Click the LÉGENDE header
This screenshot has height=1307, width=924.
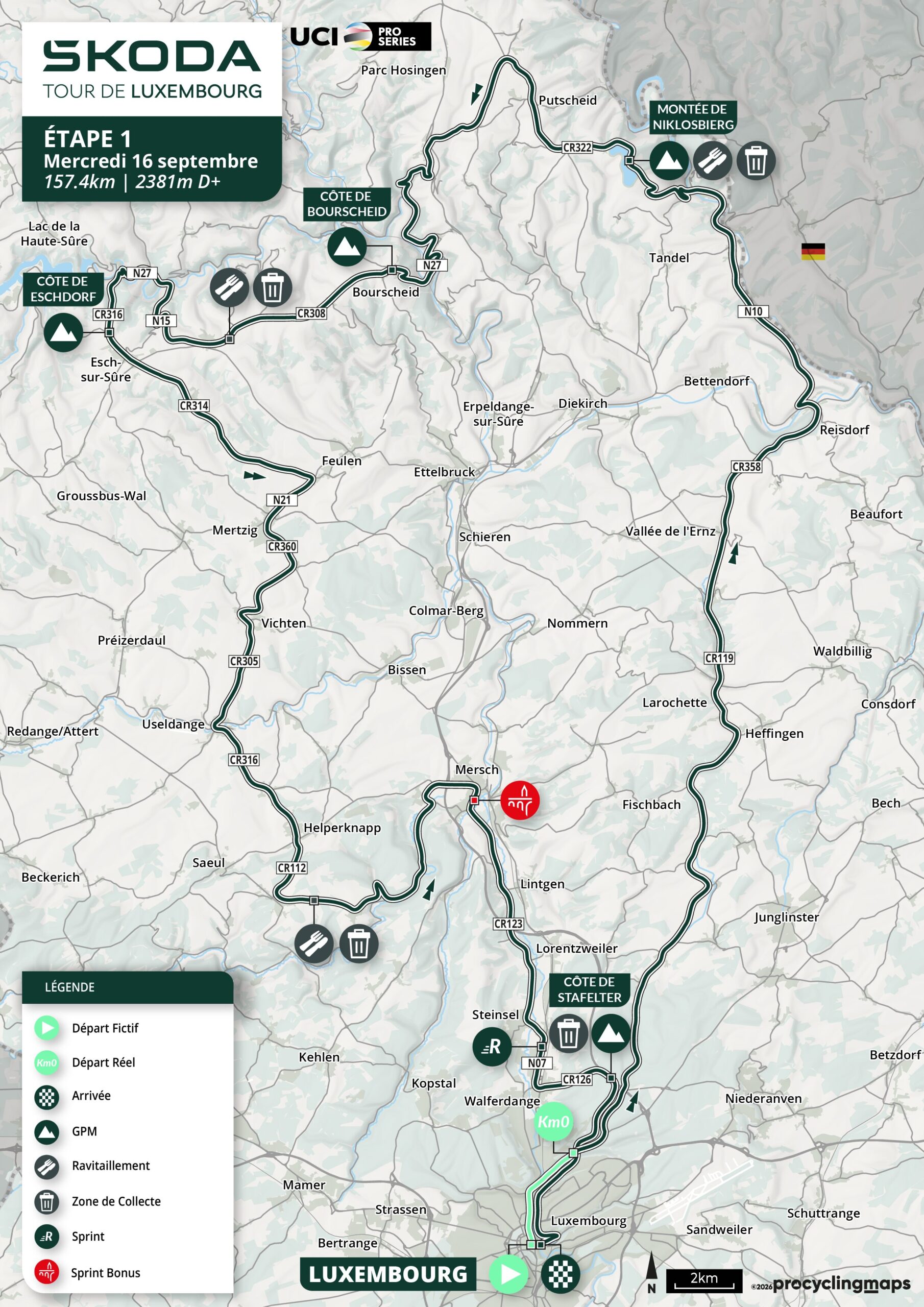click(70, 987)
